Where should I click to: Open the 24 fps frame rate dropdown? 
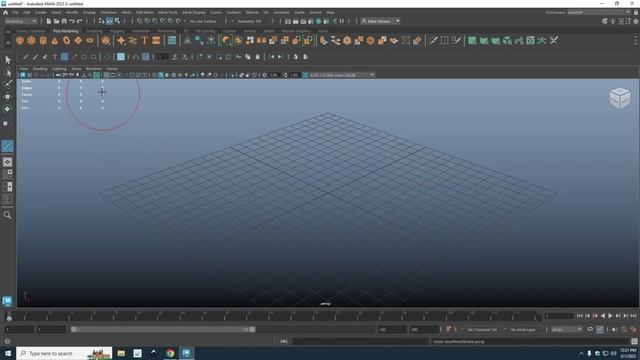566,330
